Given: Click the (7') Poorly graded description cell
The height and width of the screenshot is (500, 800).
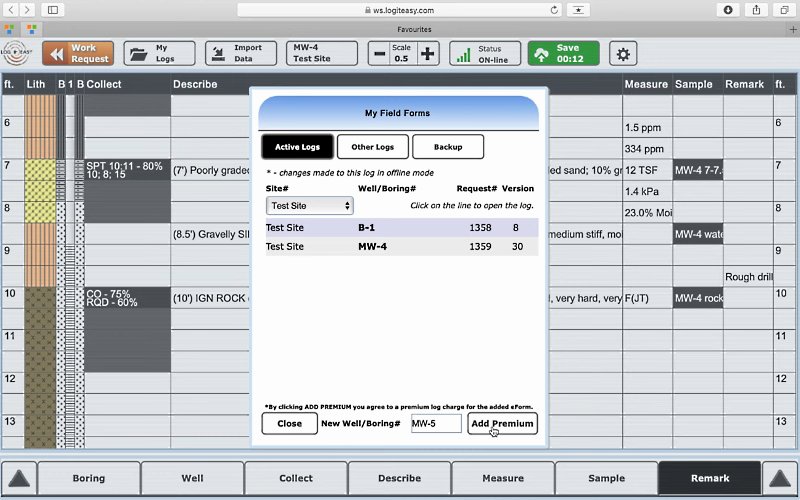Looking at the screenshot, I should pos(210,170).
